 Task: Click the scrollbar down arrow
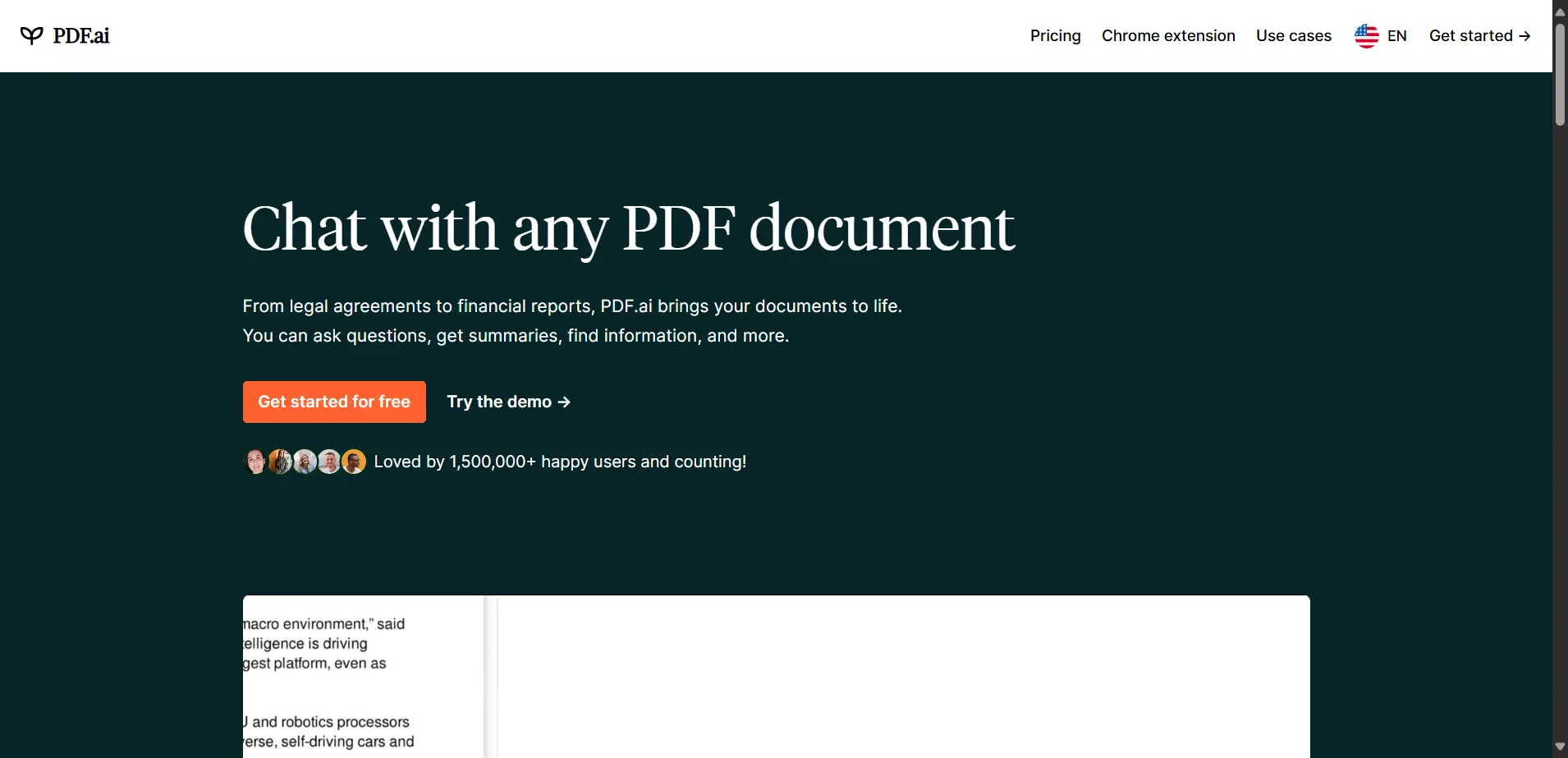[x=1560, y=747]
